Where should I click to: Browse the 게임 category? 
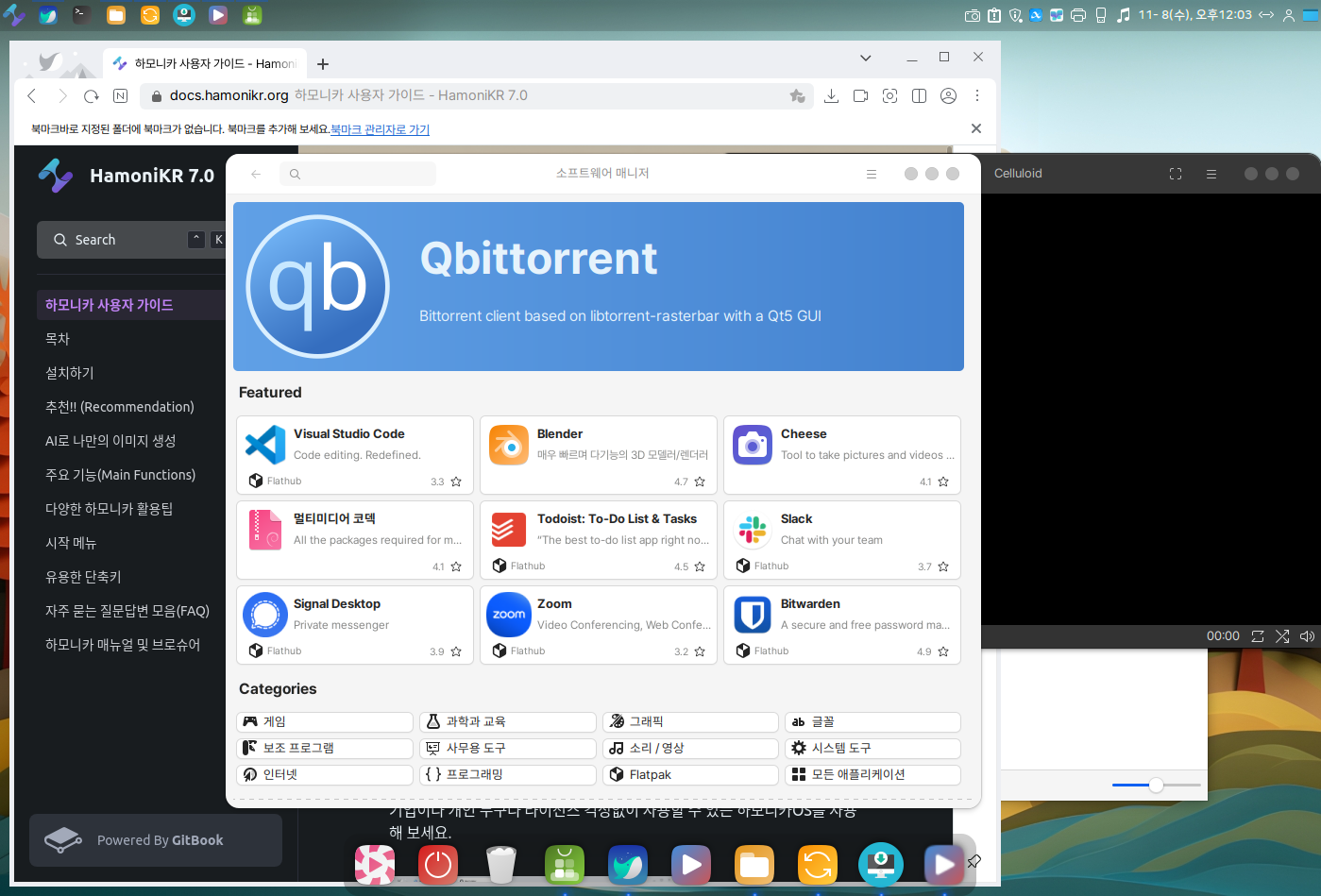tap(325, 721)
